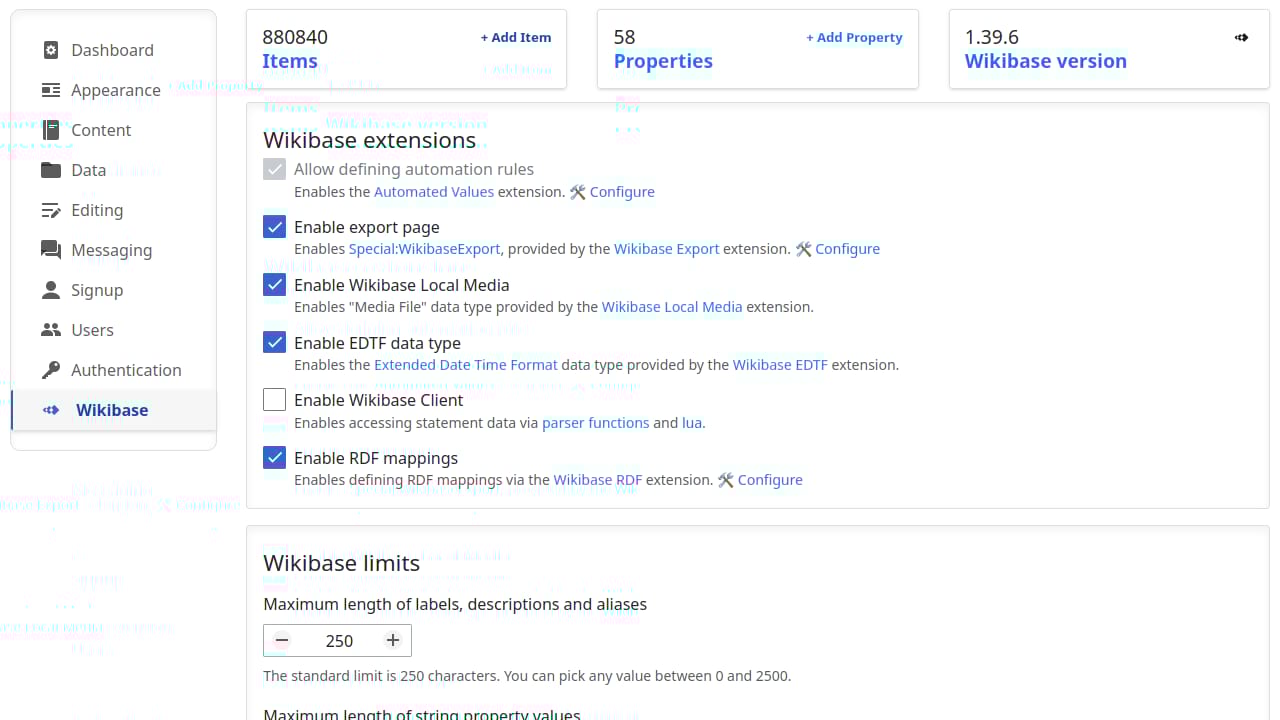The width and height of the screenshot is (1280, 720).
Task: Open the Wikibase Local Media extension link
Action: [x=671, y=306]
